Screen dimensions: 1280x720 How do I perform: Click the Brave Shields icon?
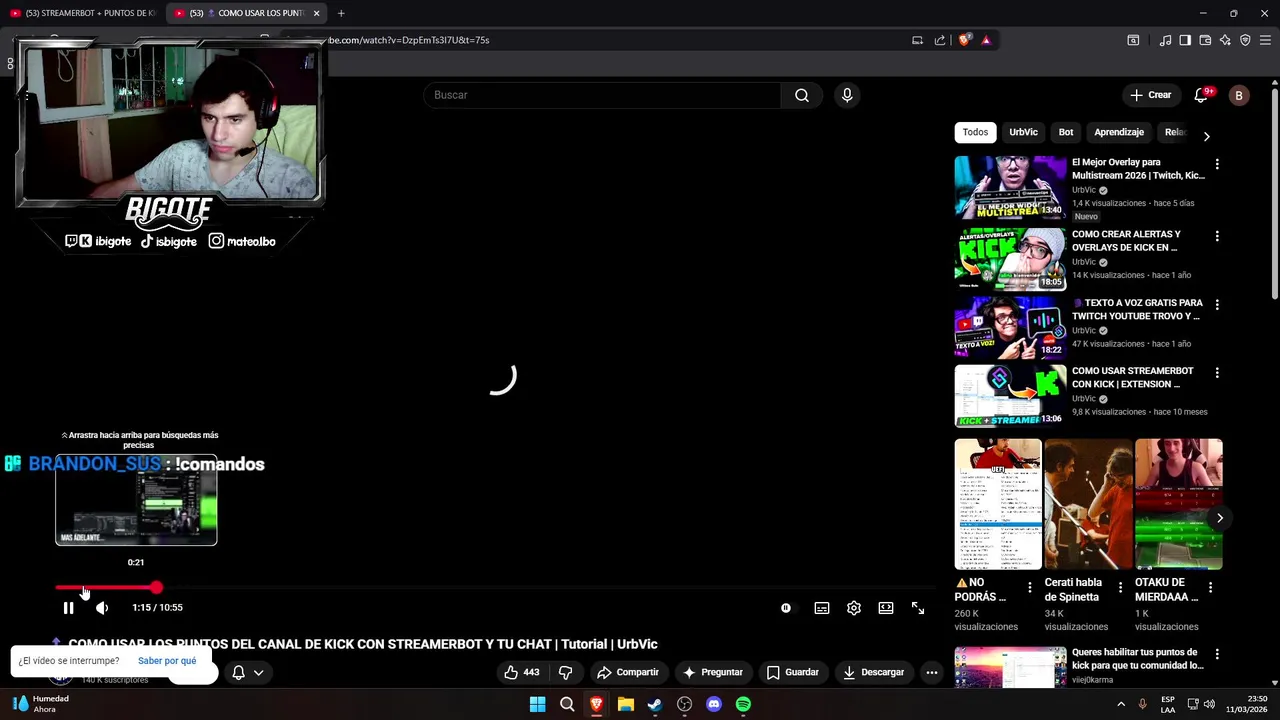[964, 40]
